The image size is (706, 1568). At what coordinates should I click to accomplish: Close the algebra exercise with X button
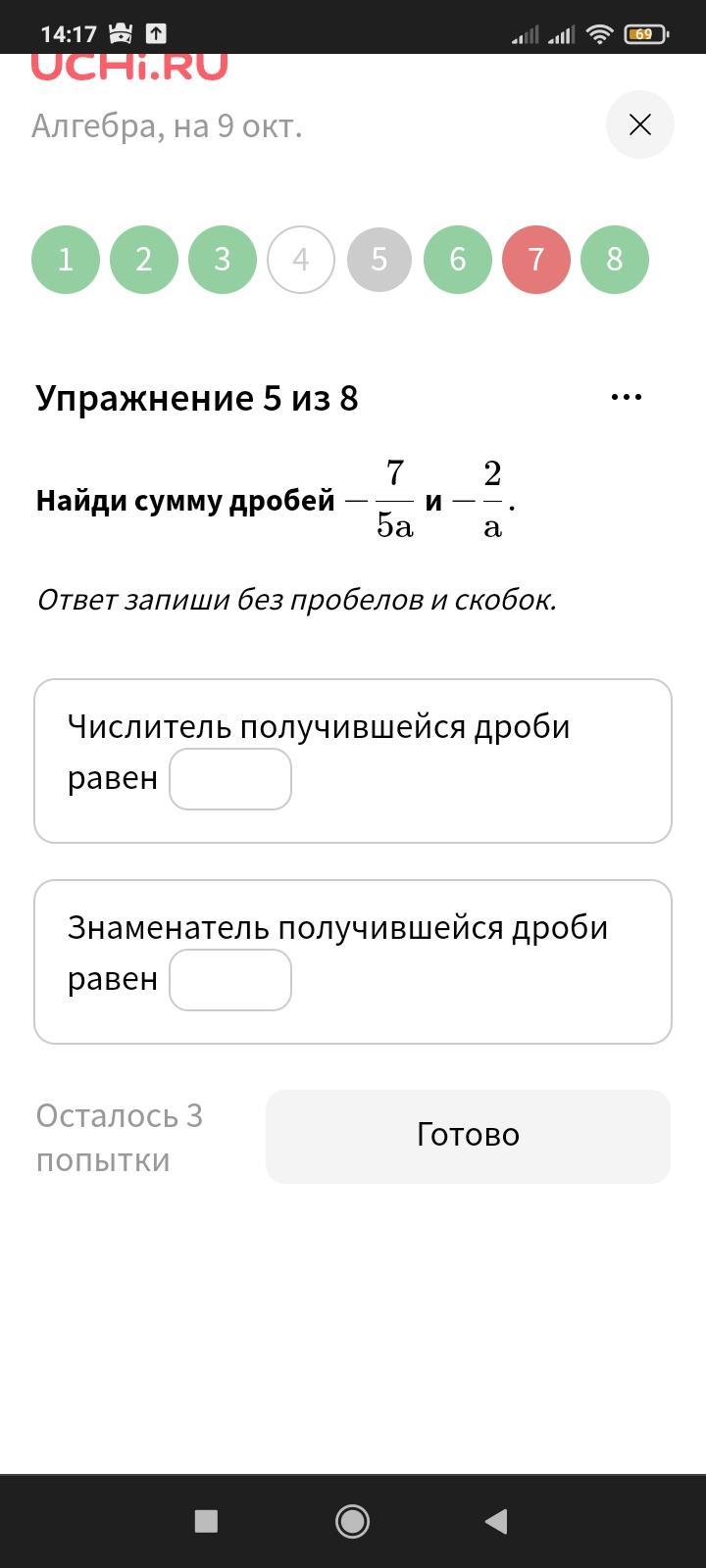click(x=639, y=124)
